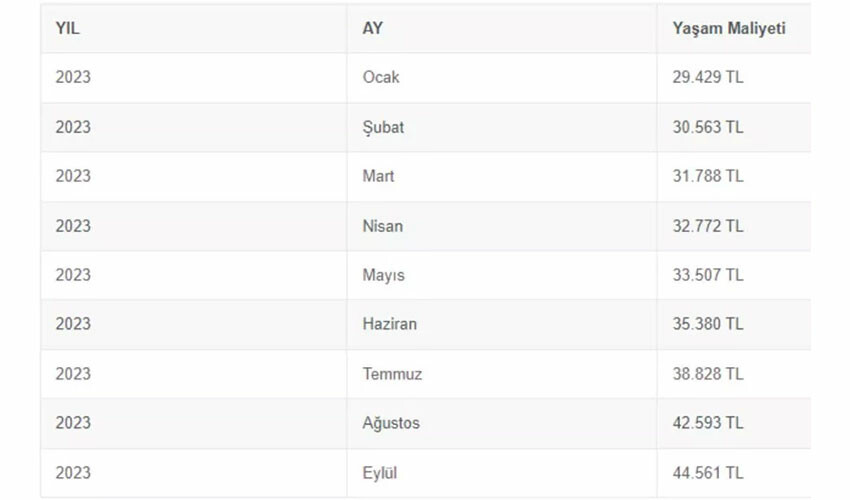Click the 32.772 TL value

[708, 226]
